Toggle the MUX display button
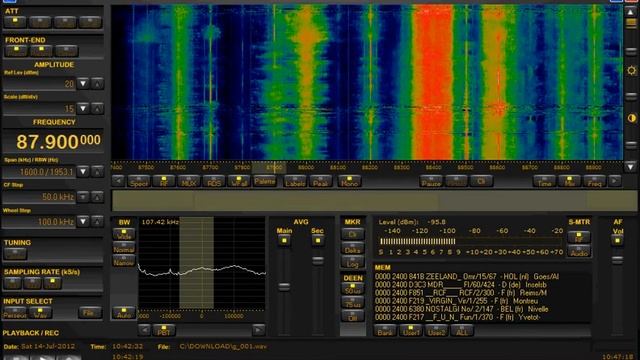 189,181
